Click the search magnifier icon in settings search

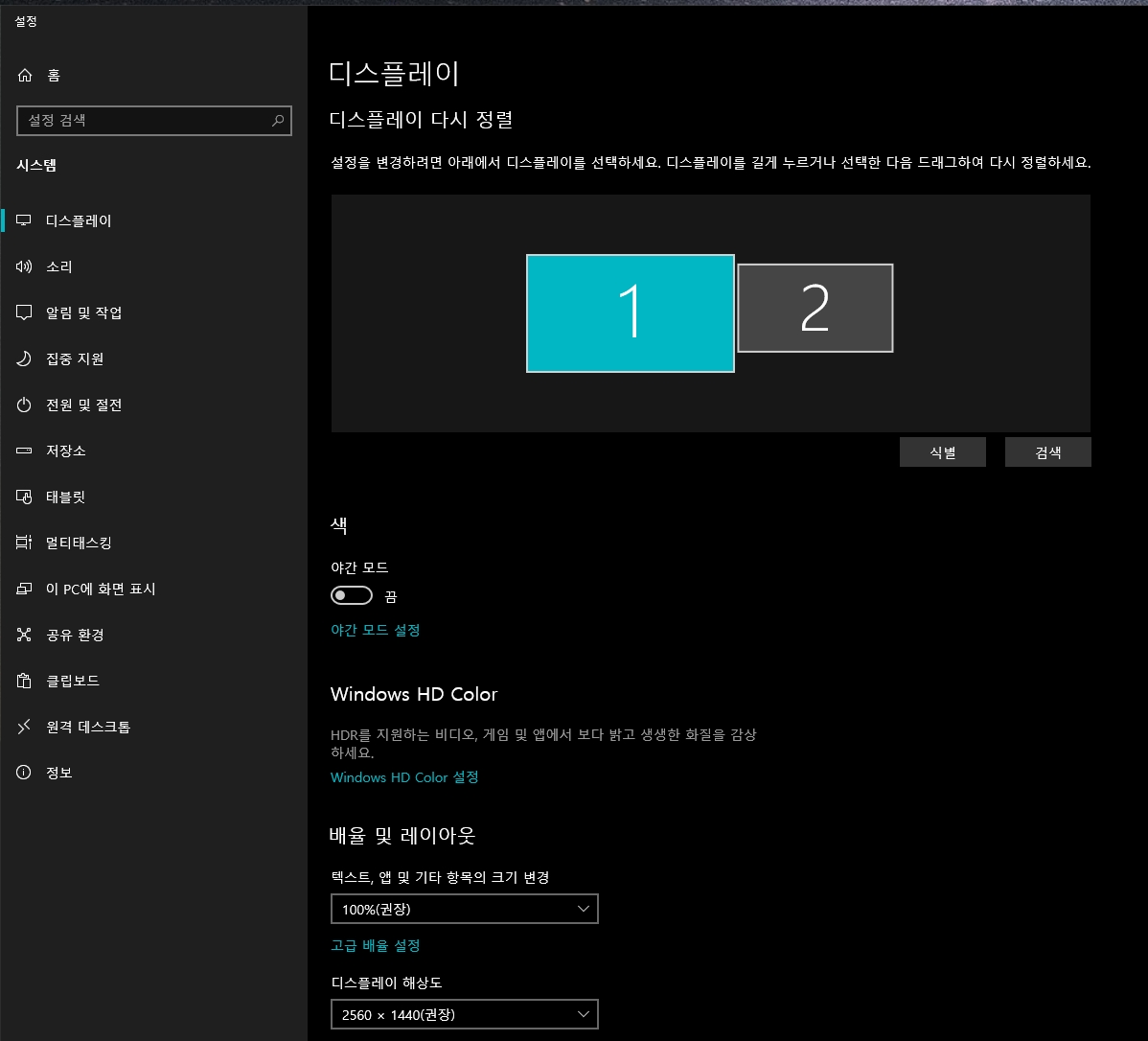point(278,120)
